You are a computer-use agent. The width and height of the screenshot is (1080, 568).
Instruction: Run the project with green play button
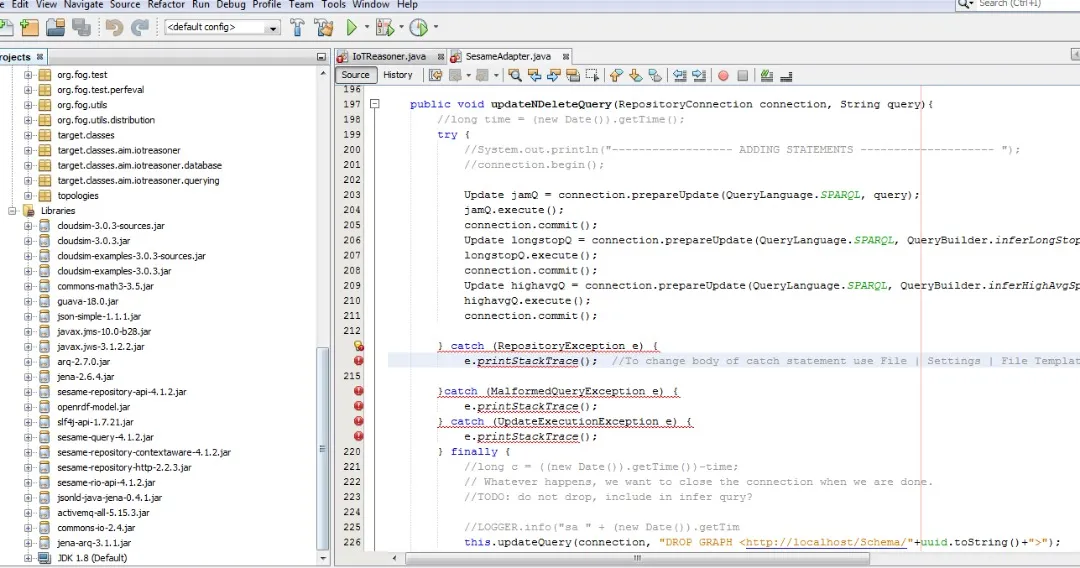pos(352,28)
